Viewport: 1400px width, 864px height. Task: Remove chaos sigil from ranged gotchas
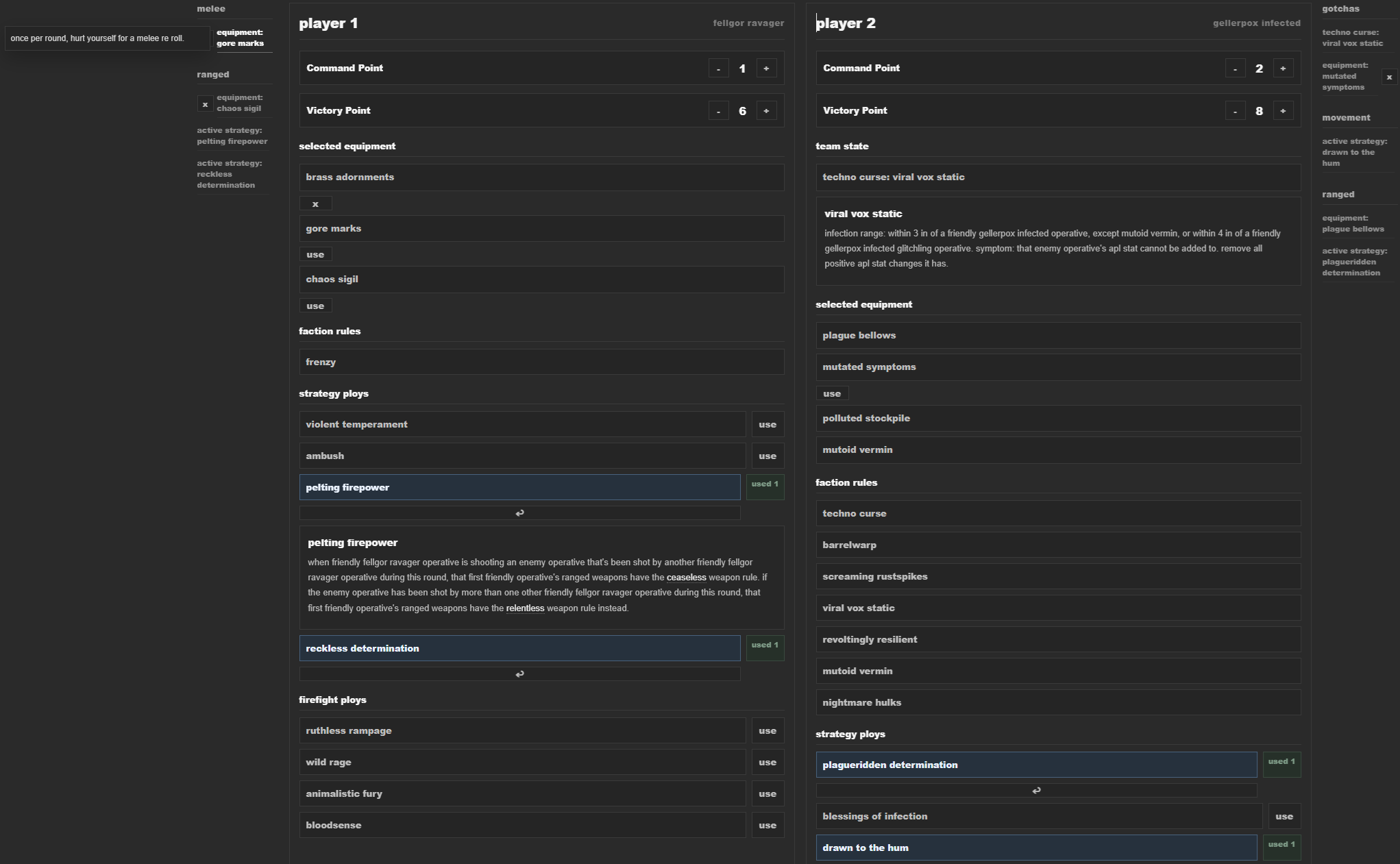click(204, 104)
